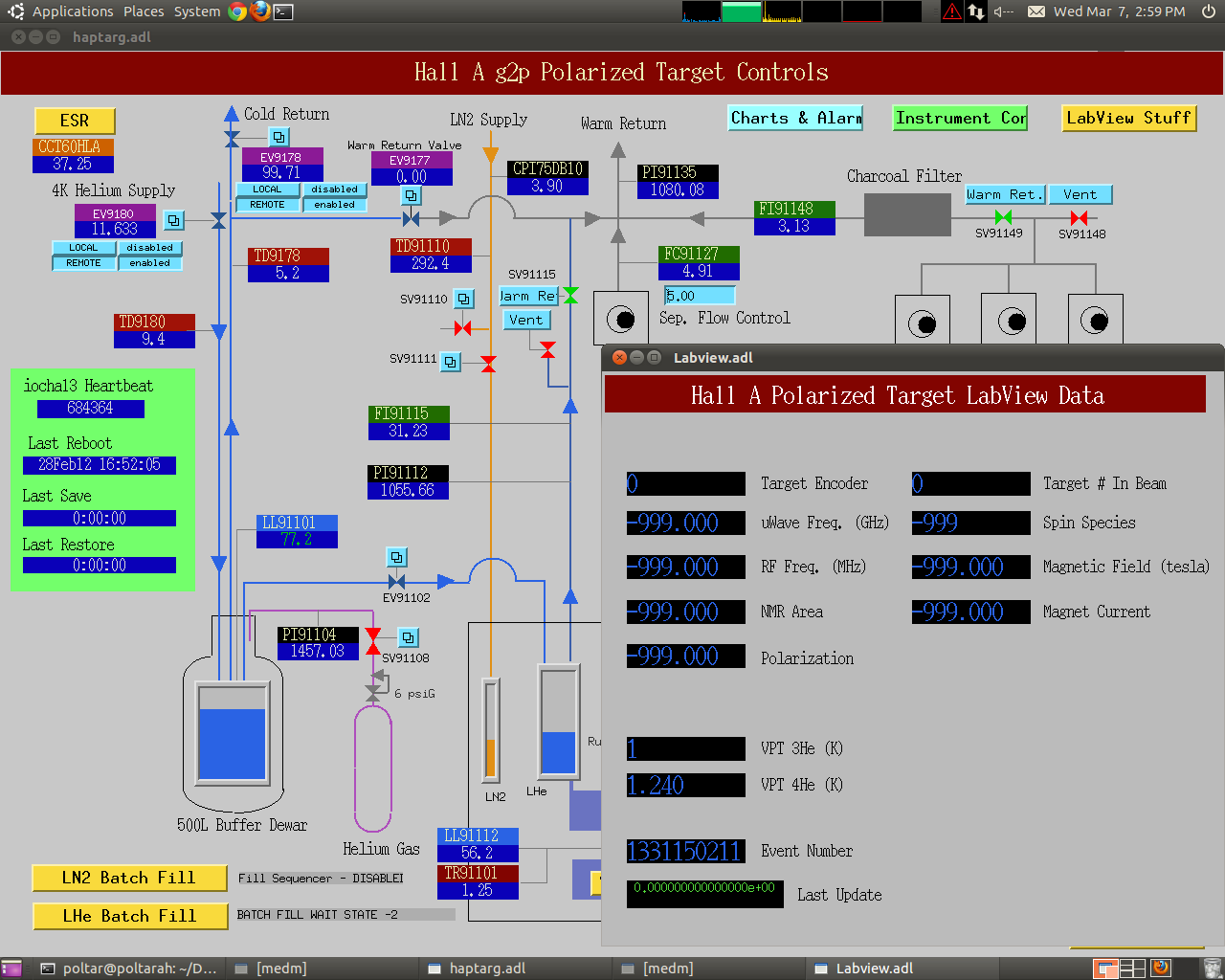
Task: Click the green SV91115 valve symbol
Action: pyautogui.click(x=571, y=295)
